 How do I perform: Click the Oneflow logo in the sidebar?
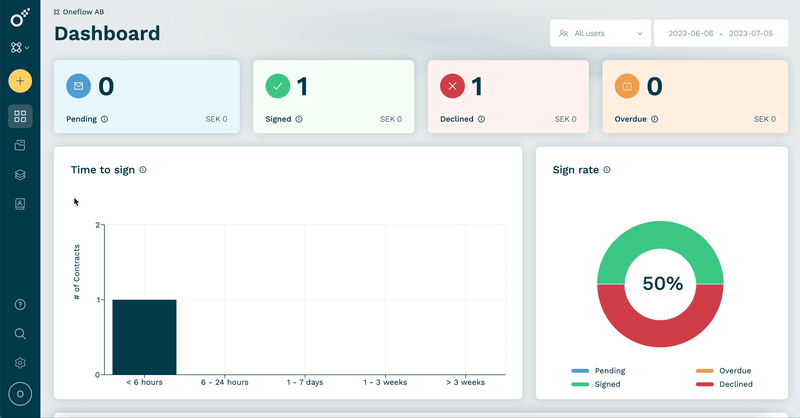20,17
